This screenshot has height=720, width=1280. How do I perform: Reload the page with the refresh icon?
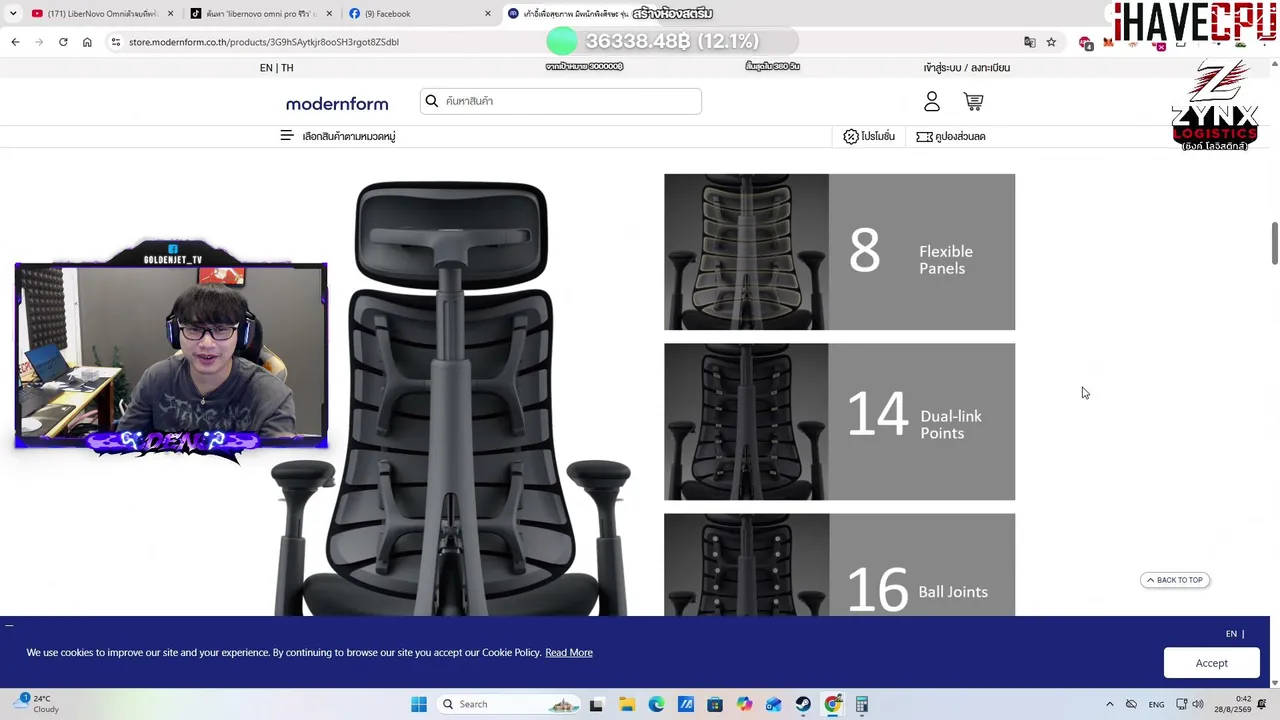click(x=63, y=42)
